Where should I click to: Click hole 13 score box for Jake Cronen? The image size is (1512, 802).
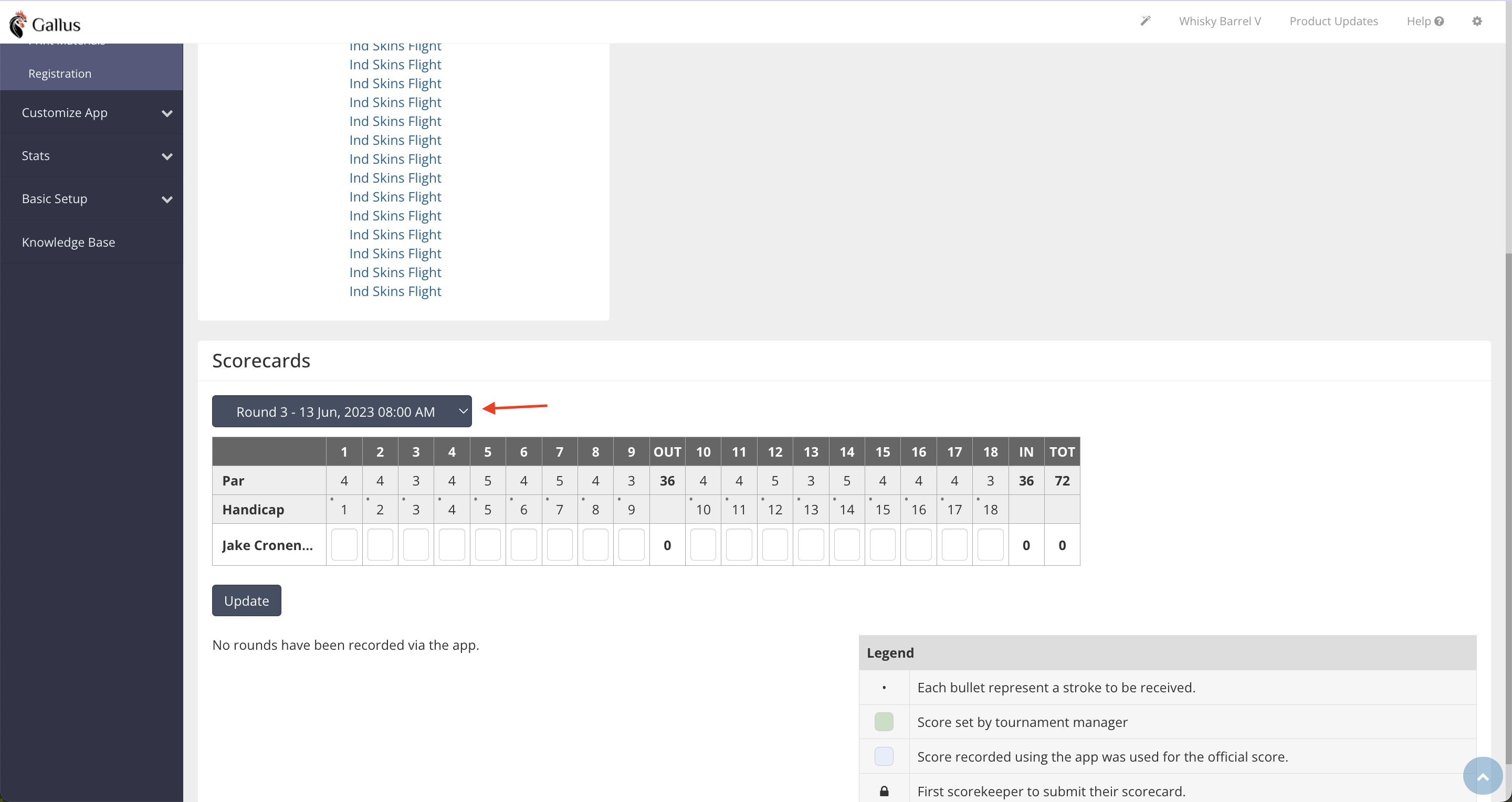click(811, 544)
